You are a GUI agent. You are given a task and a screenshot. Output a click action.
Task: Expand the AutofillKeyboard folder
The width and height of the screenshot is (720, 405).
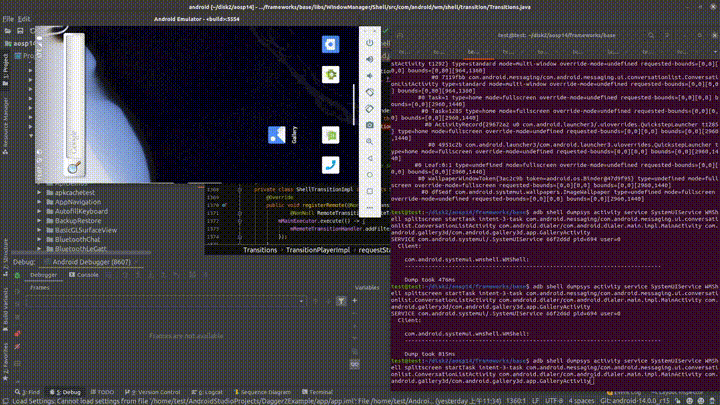(39, 212)
